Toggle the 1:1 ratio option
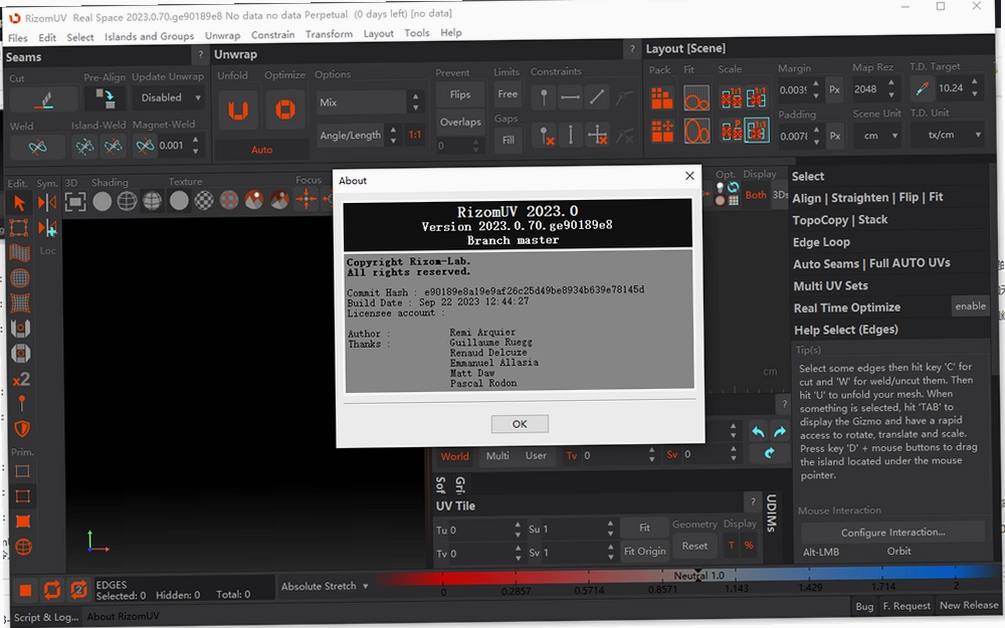Screen dimensions: 1005x628 point(415,135)
